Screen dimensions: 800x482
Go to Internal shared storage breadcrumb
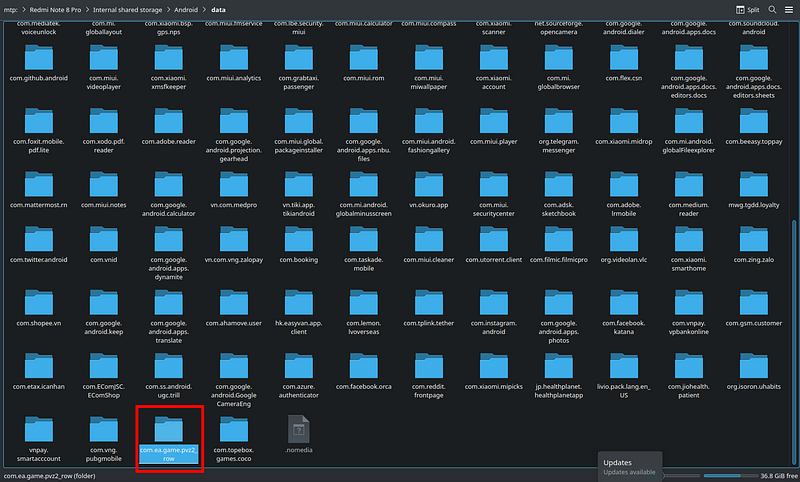[x=128, y=10]
